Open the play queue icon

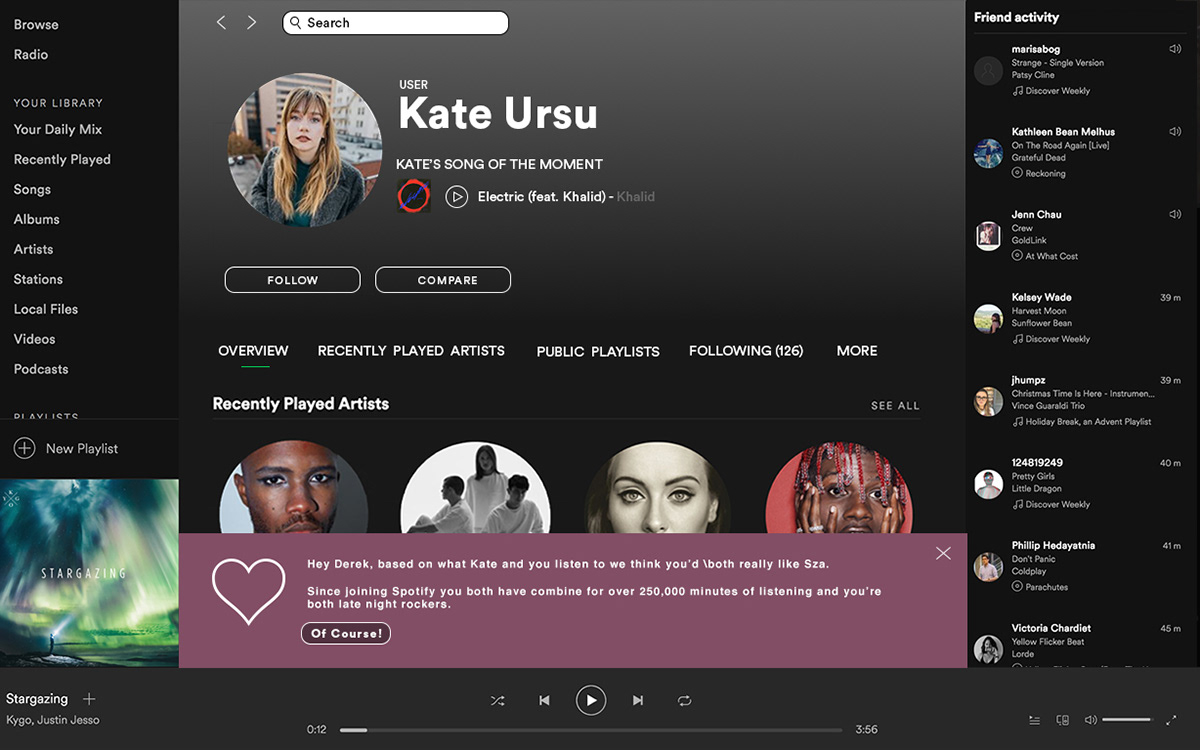1035,720
